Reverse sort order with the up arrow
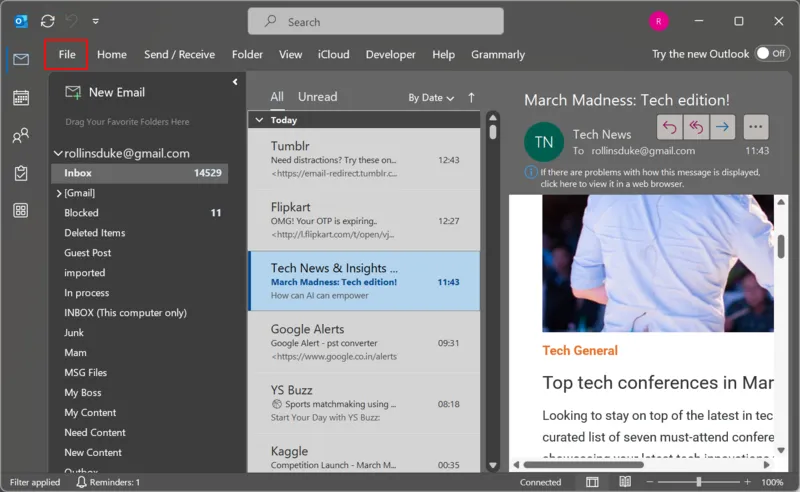This screenshot has width=800, height=492. [x=472, y=98]
